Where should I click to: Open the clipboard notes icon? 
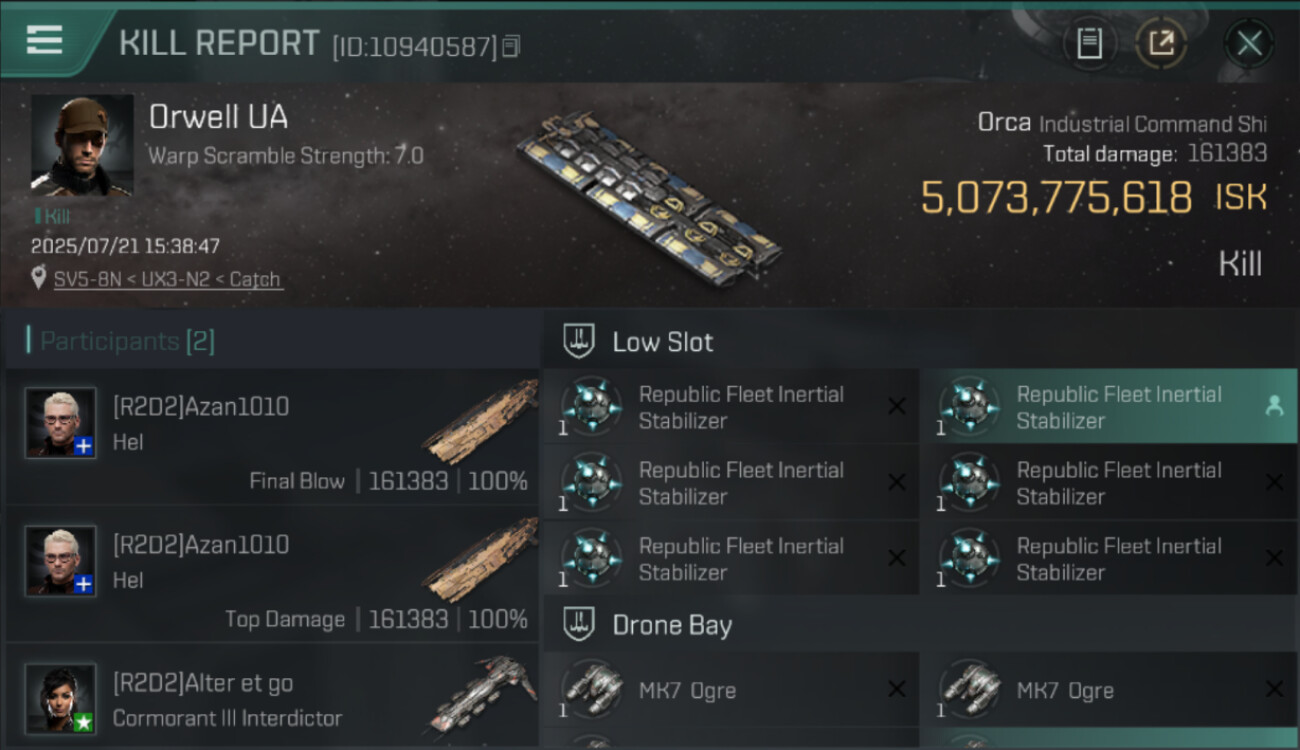pos(1089,43)
